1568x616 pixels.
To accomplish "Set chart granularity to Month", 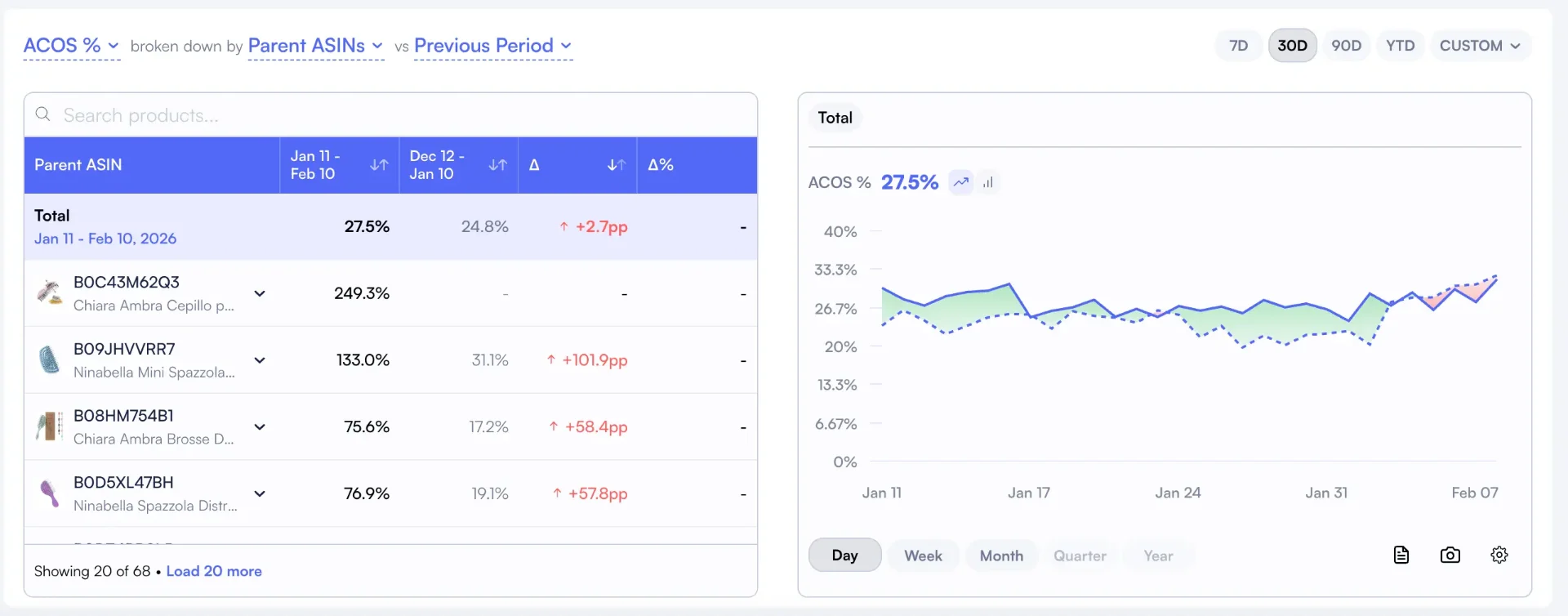I will coord(1001,556).
